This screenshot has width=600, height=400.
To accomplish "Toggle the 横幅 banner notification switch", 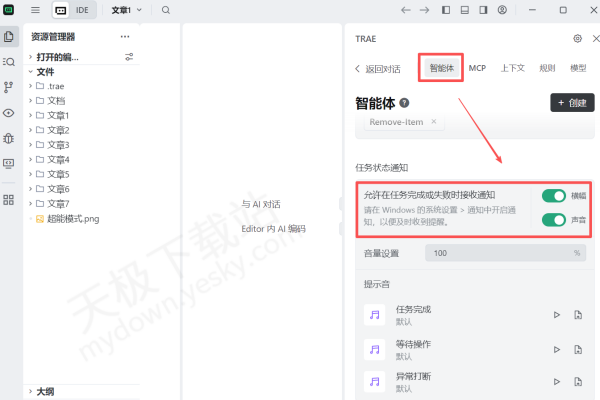I will [553, 196].
